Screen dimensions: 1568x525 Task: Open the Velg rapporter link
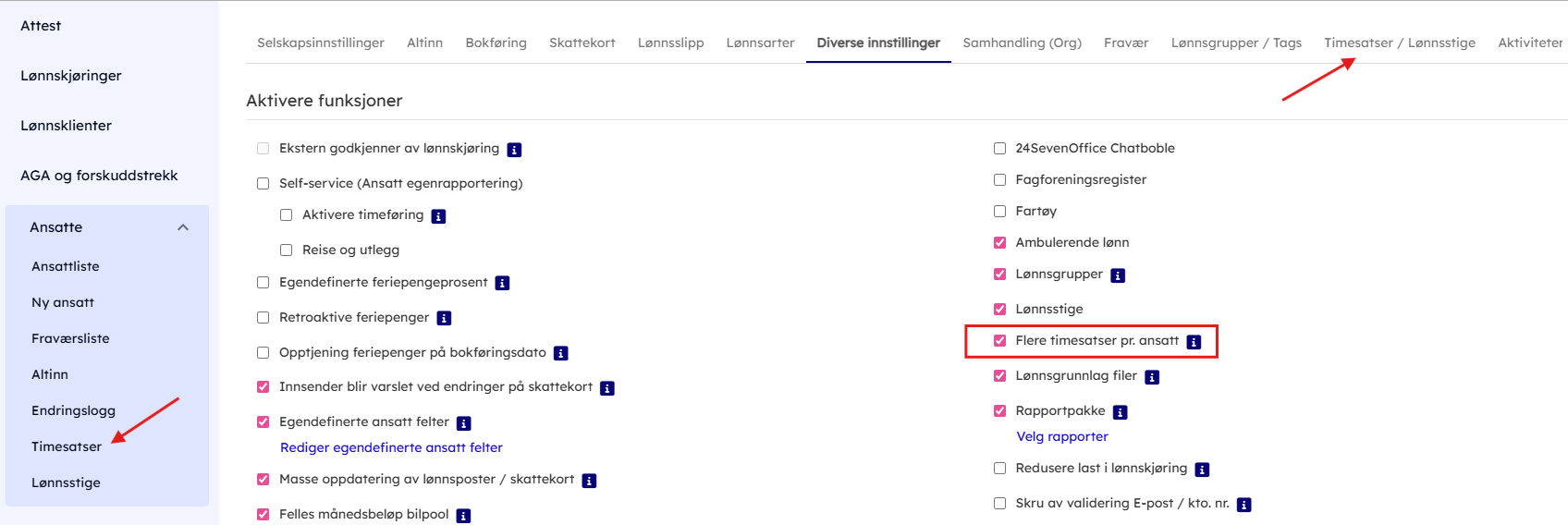[x=1061, y=436]
